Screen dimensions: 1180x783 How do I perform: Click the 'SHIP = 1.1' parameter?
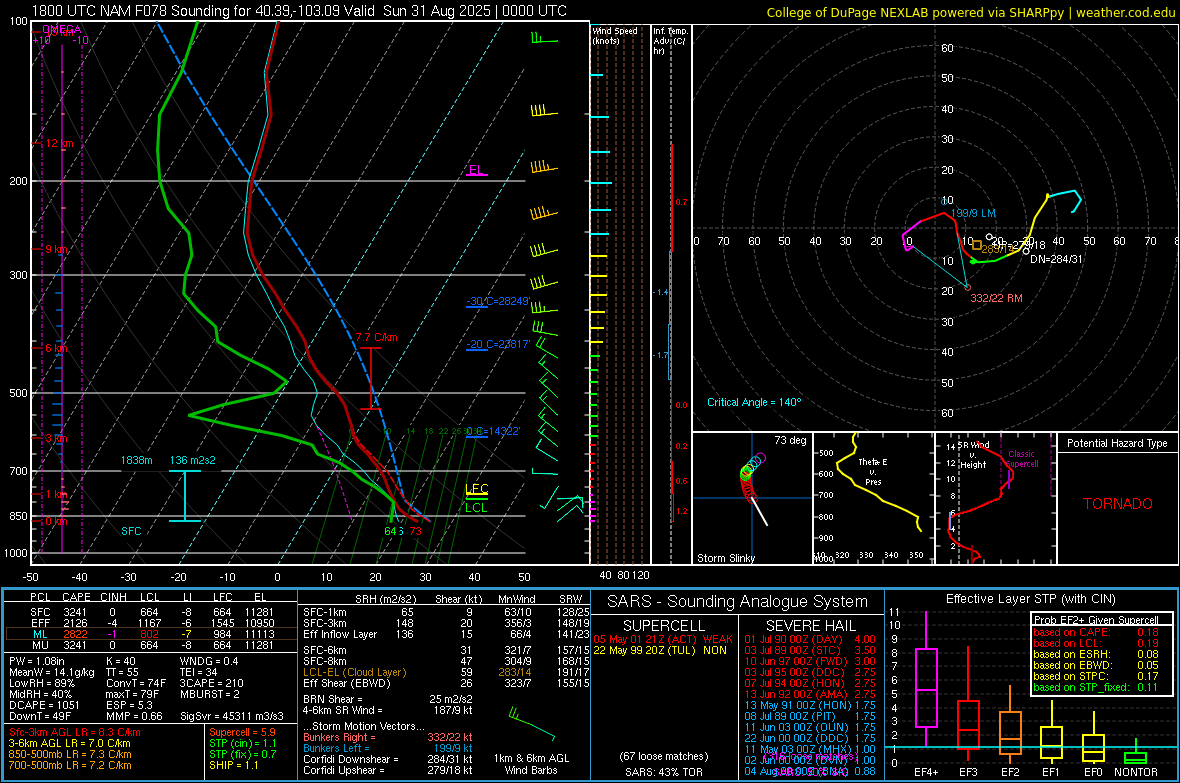[233, 765]
